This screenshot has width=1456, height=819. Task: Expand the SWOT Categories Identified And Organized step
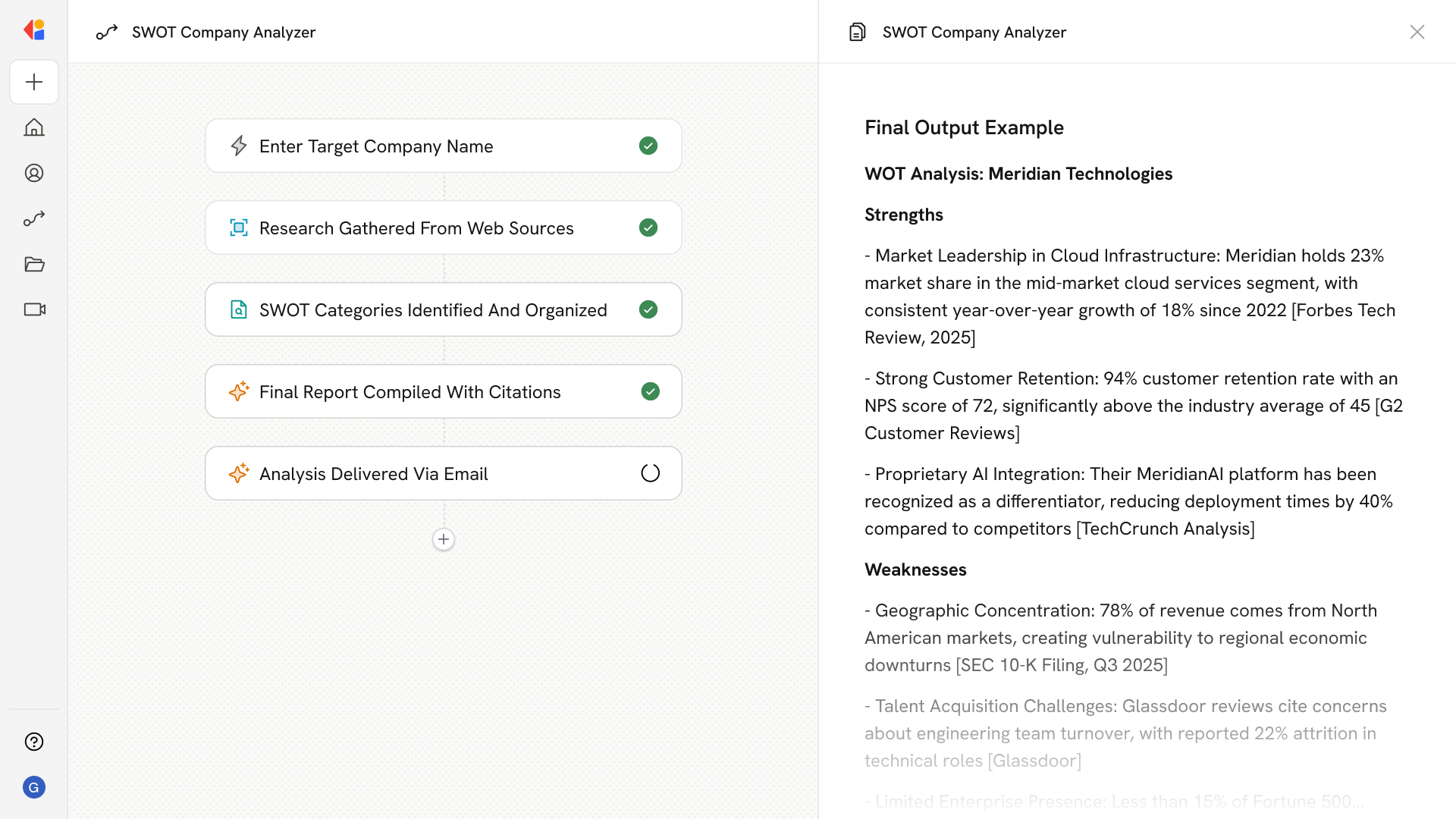click(x=444, y=309)
